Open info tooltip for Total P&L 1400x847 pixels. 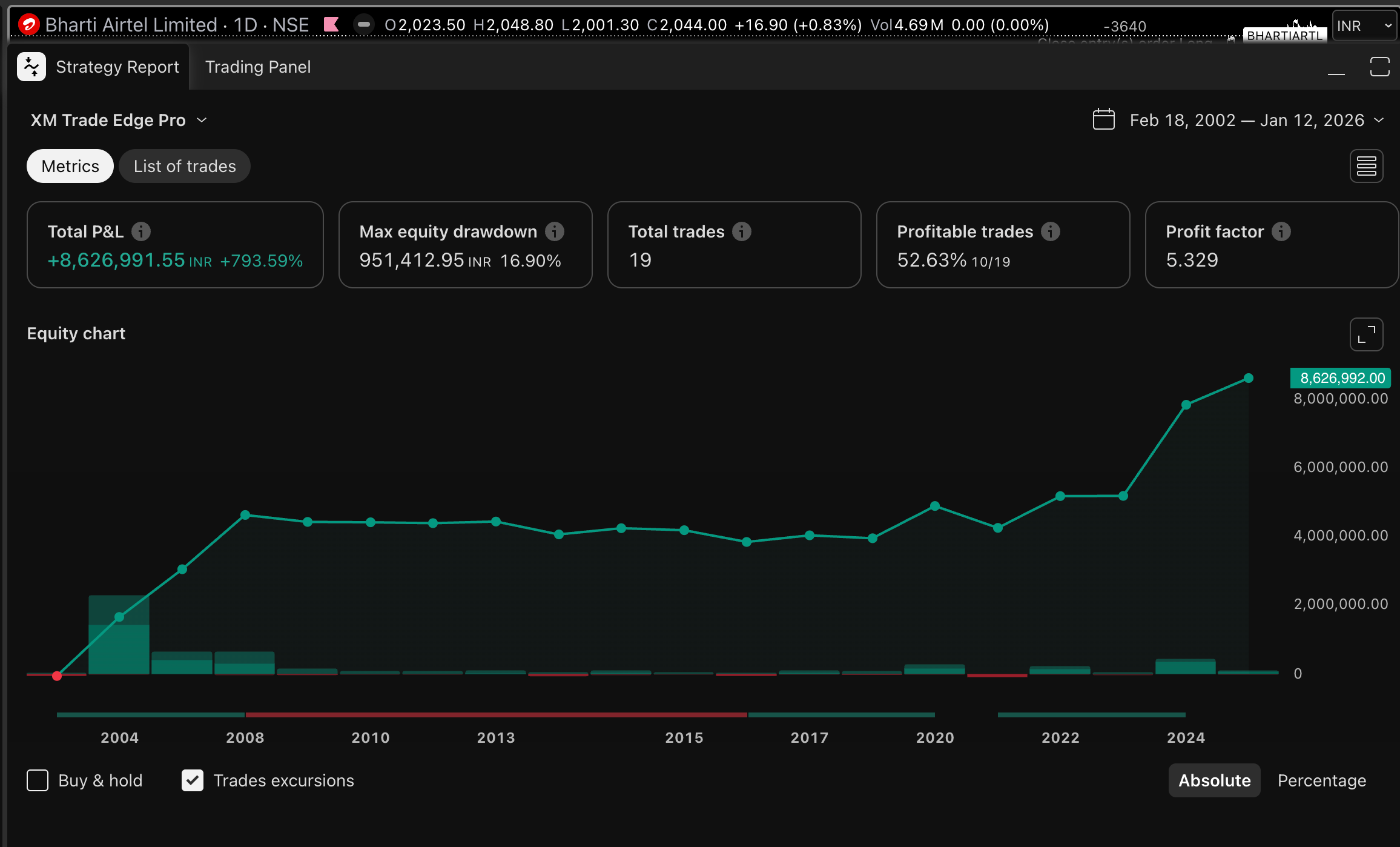141,231
